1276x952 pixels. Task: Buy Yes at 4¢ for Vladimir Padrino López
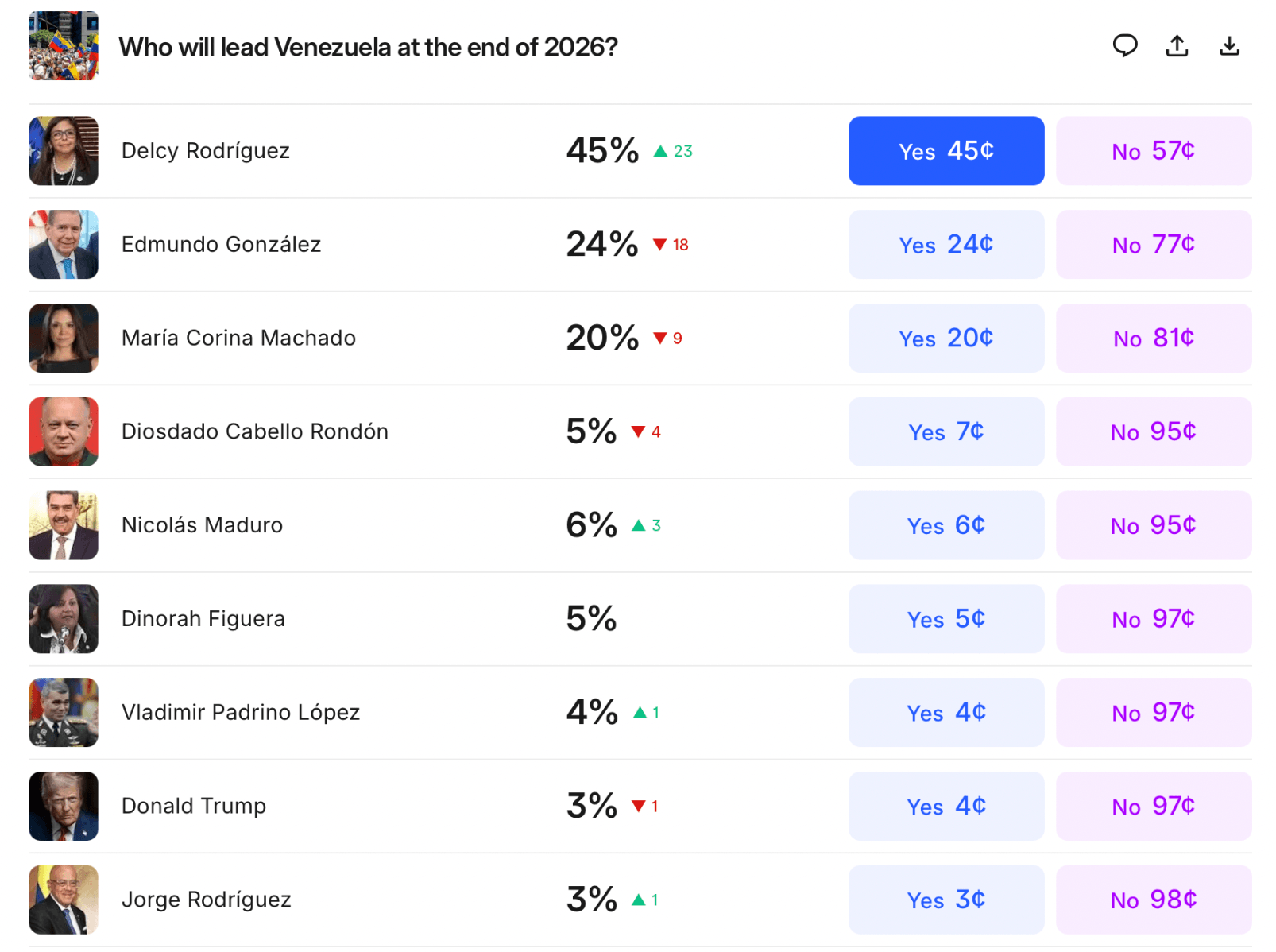click(945, 712)
